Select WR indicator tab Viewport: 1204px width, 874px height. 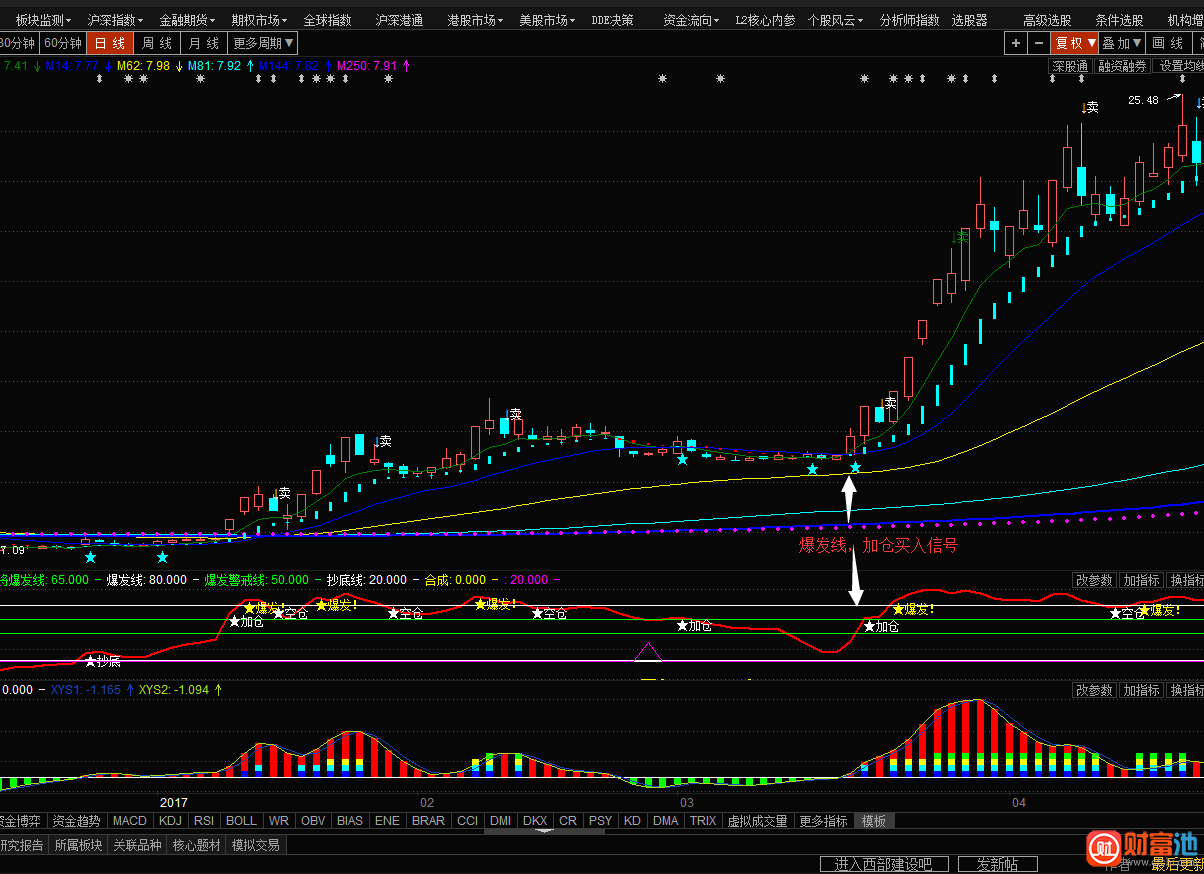(x=279, y=821)
